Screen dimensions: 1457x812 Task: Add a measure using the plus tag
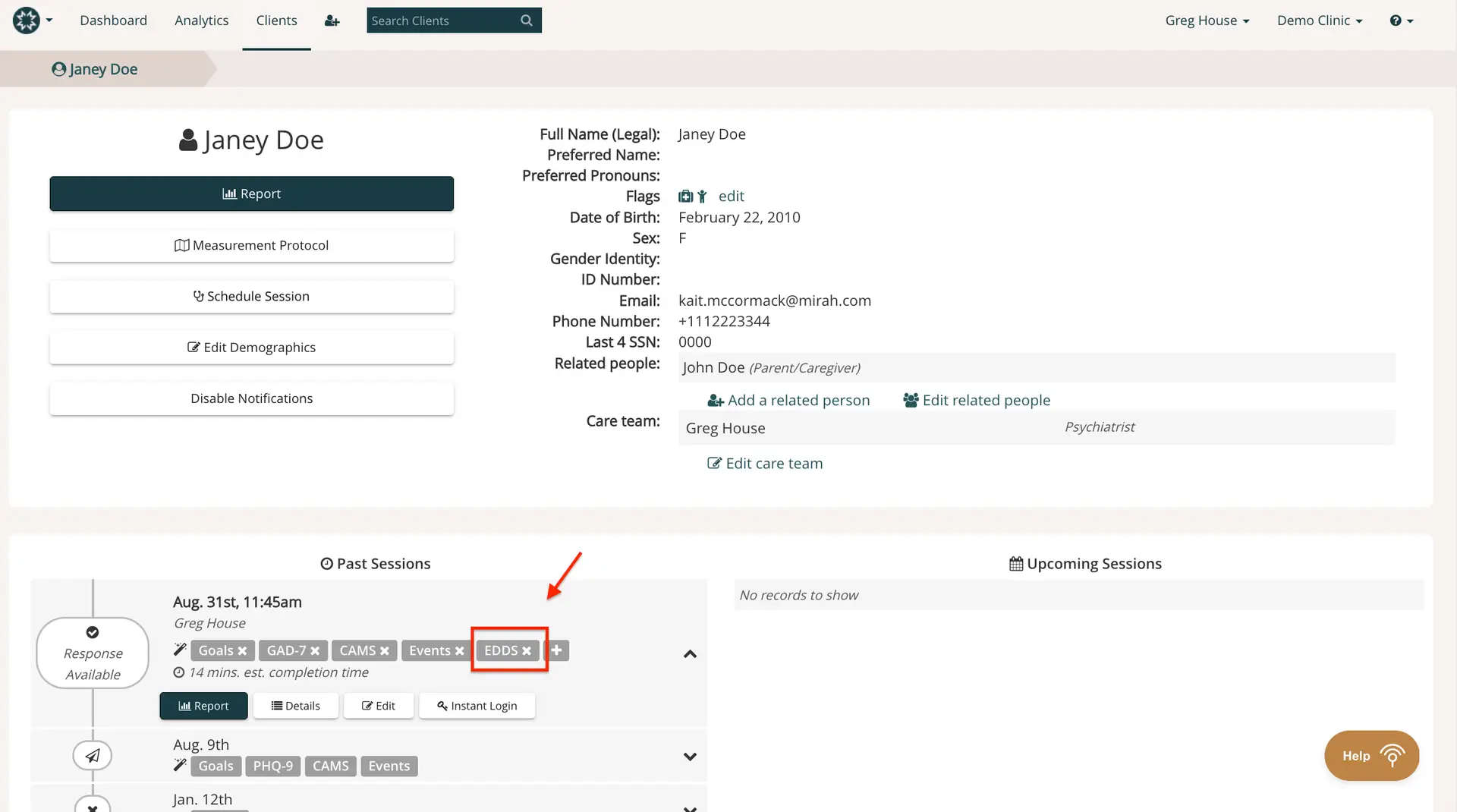pyautogui.click(x=556, y=650)
